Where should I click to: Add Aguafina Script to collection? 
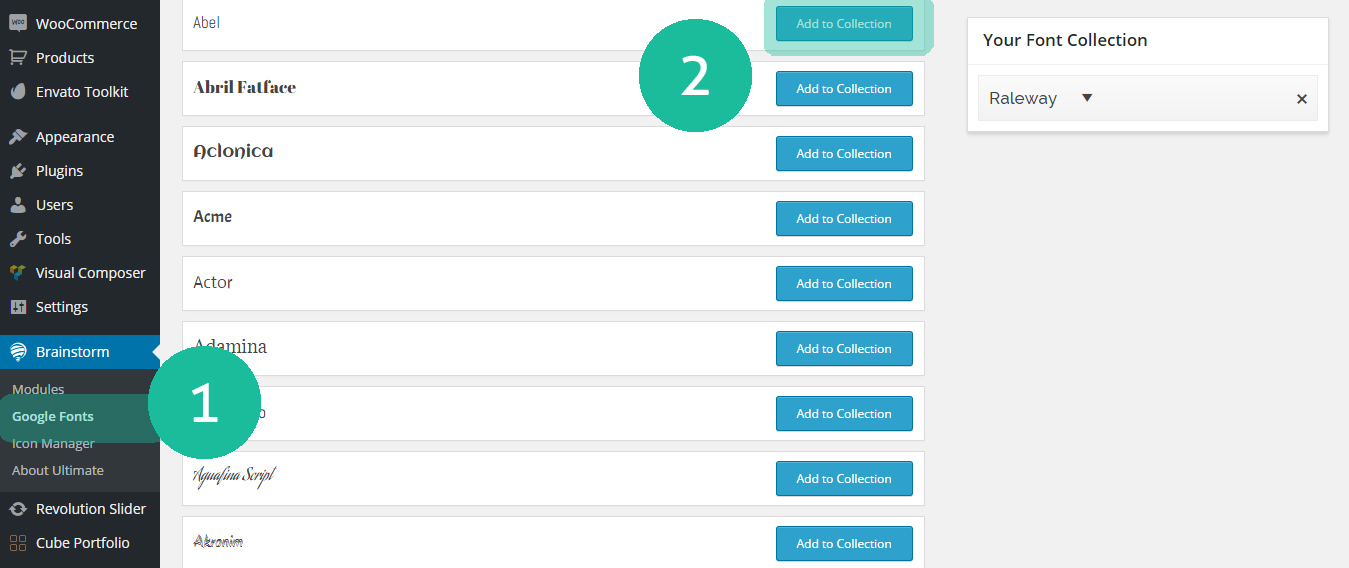844,479
